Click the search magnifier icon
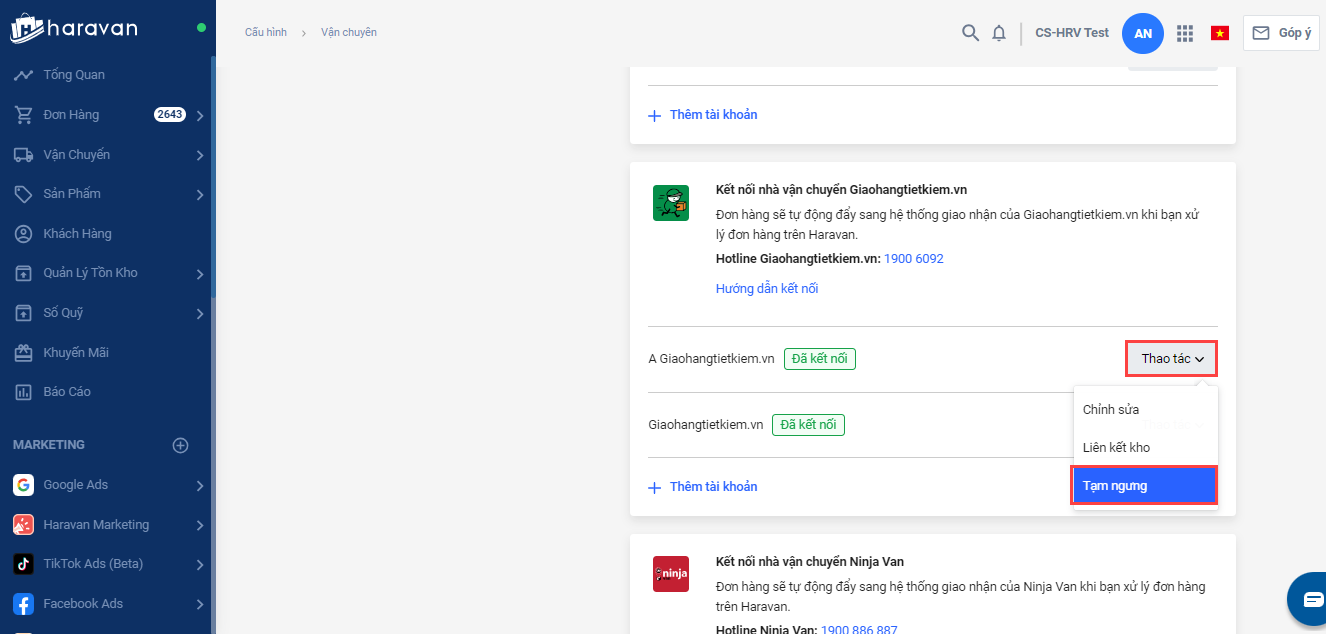 click(970, 33)
